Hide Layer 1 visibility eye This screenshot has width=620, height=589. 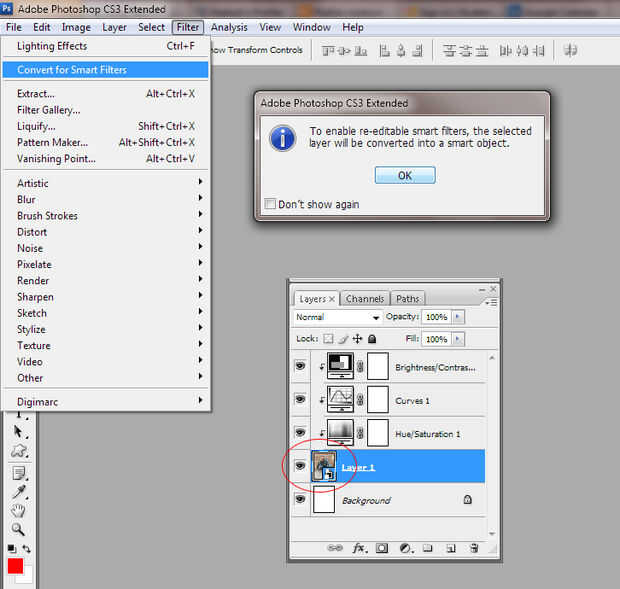pyautogui.click(x=300, y=466)
